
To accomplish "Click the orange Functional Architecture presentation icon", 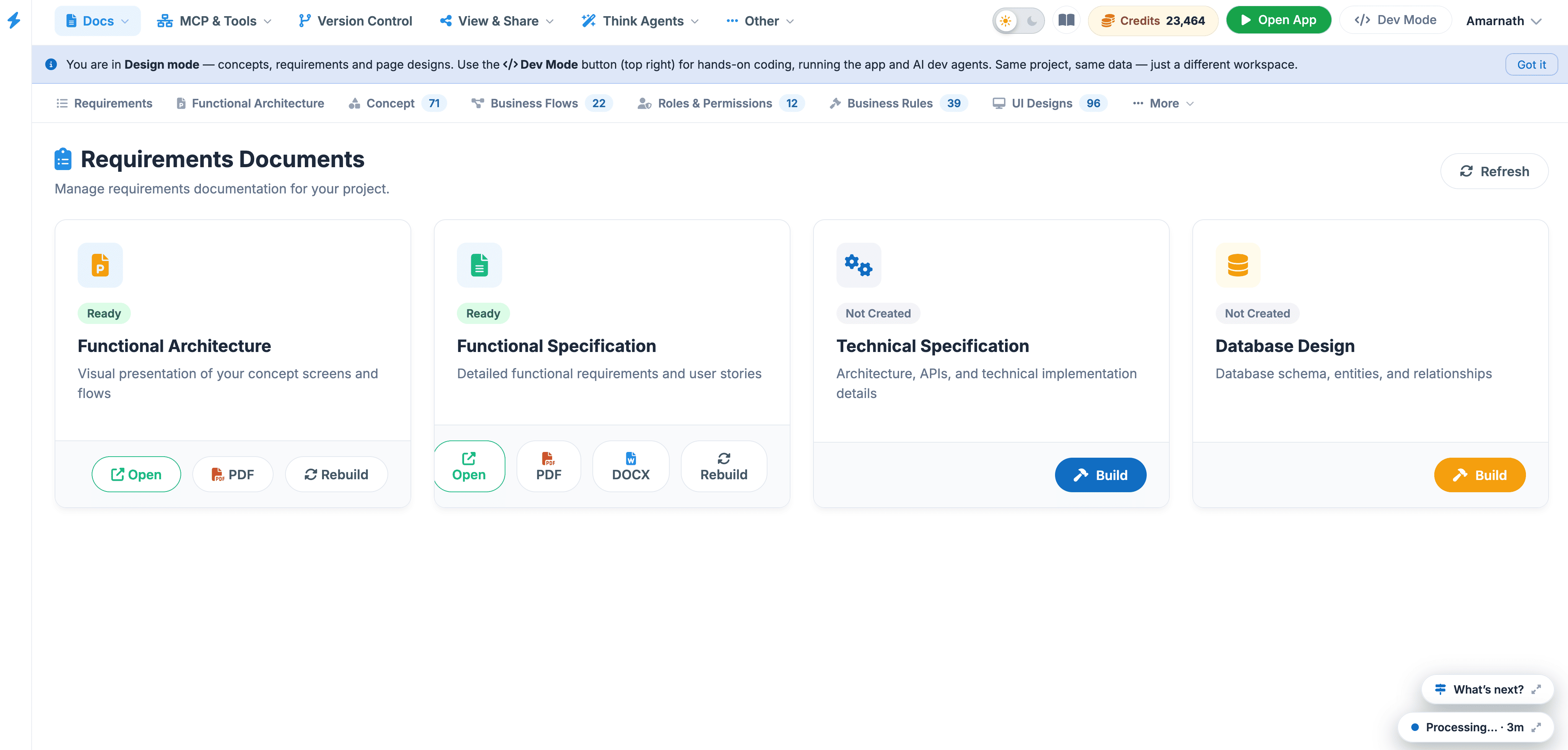I will point(100,265).
